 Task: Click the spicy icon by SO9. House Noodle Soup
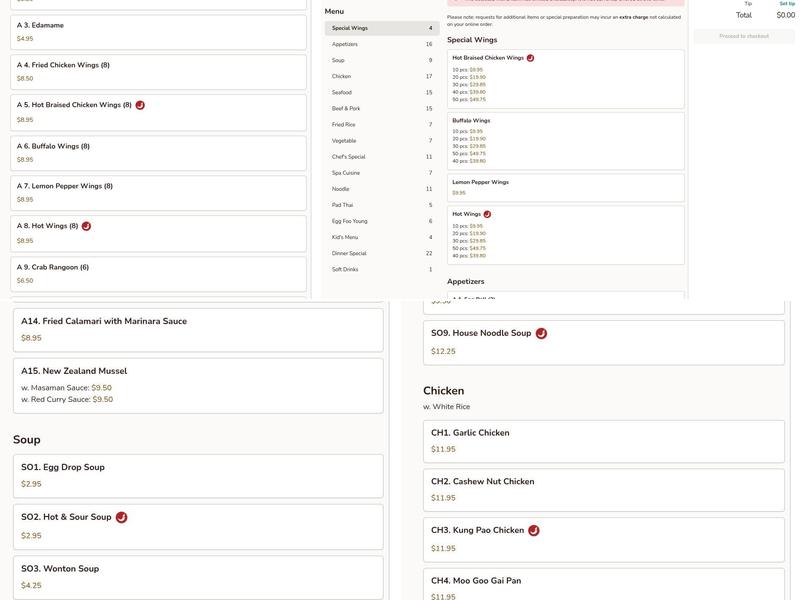click(541, 333)
